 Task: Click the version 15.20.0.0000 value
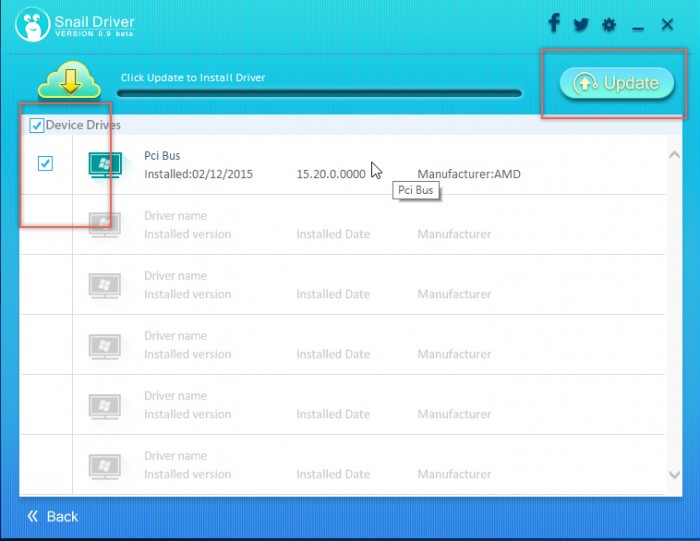[x=331, y=174]
